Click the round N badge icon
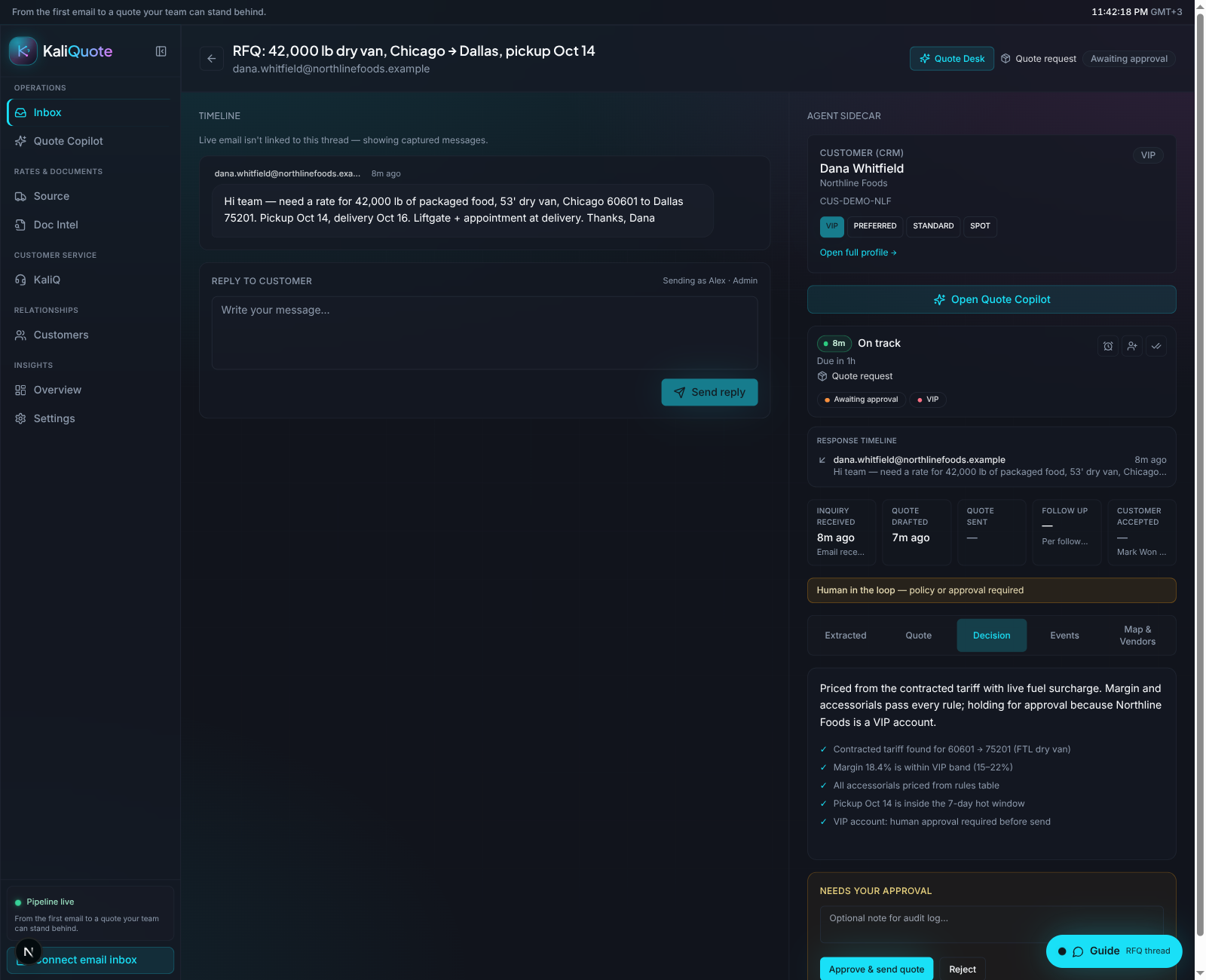Viewport: 1206px width, 980px height. [x=29, y=951]
